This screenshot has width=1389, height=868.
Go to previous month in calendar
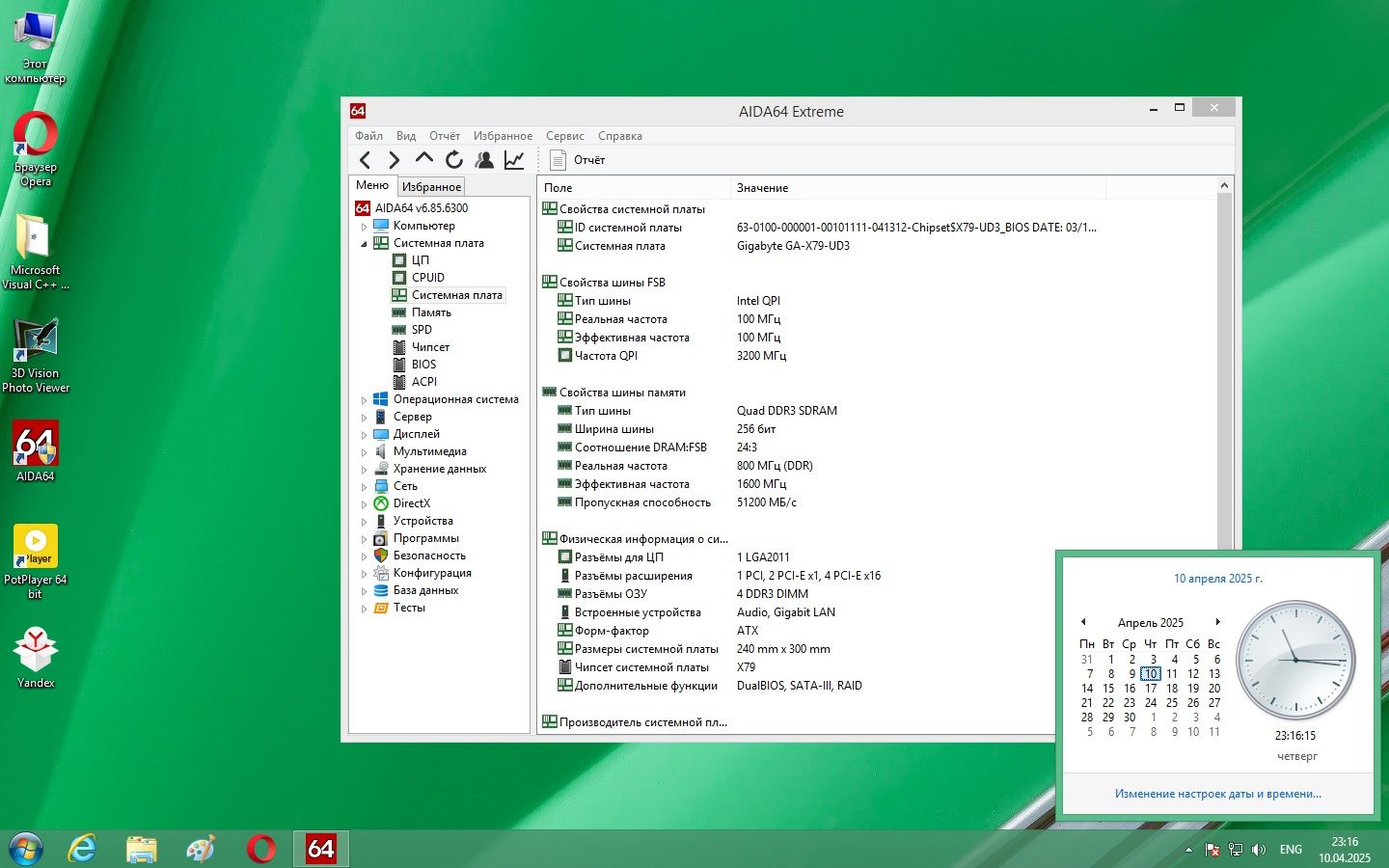1083,622
